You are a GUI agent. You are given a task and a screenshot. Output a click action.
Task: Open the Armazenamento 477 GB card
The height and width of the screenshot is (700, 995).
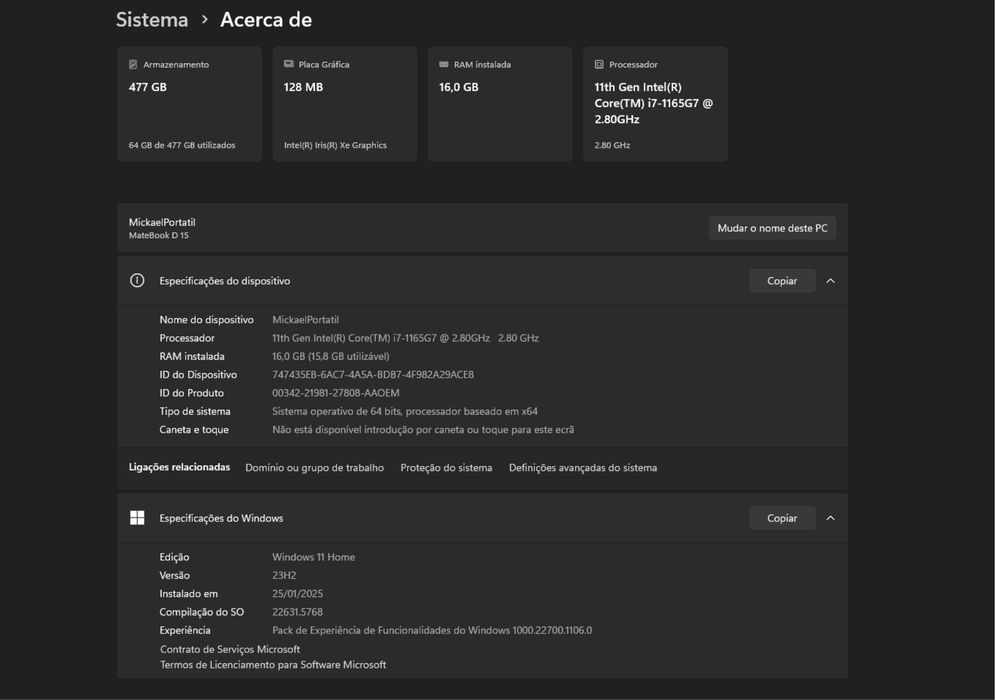[190, 104]
